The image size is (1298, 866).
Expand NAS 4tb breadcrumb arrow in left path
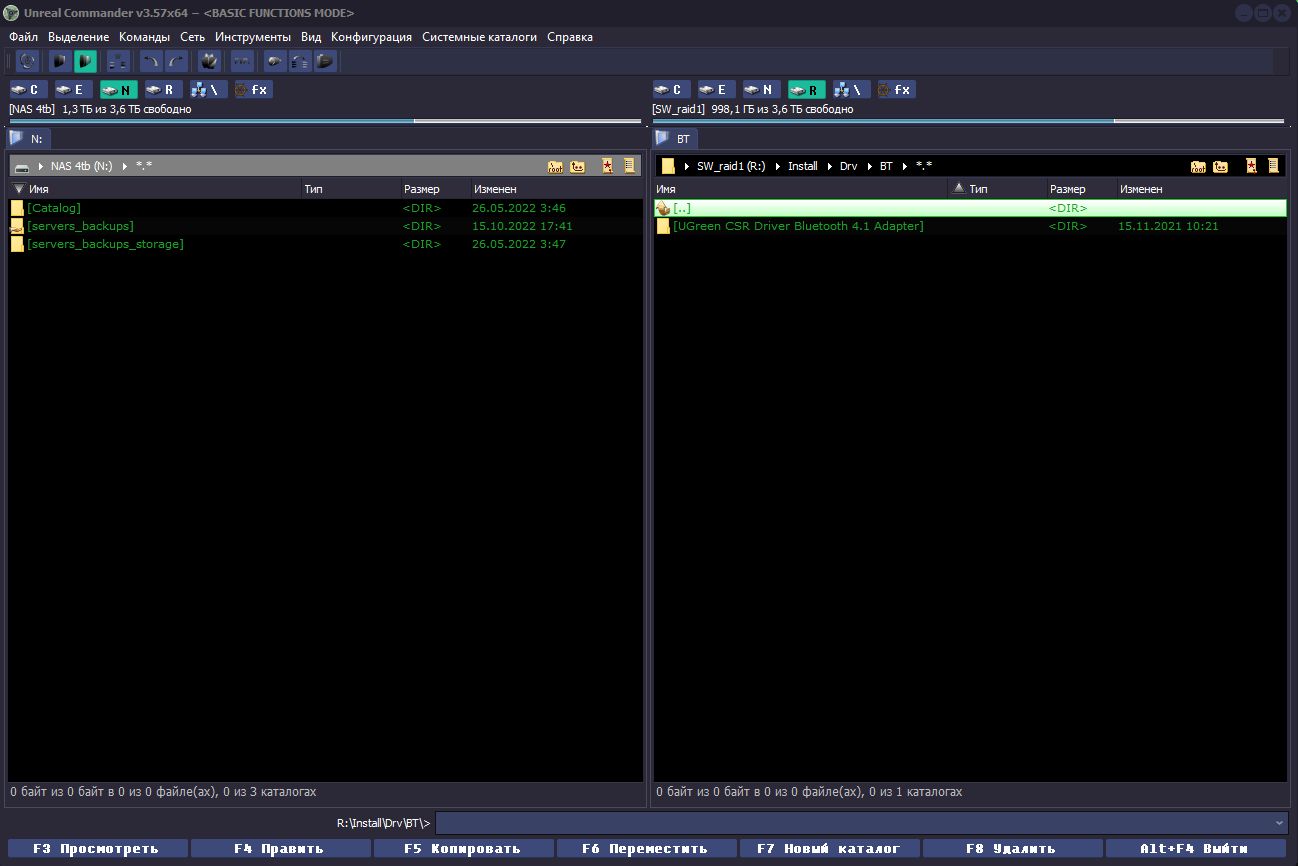pos(125,166)
